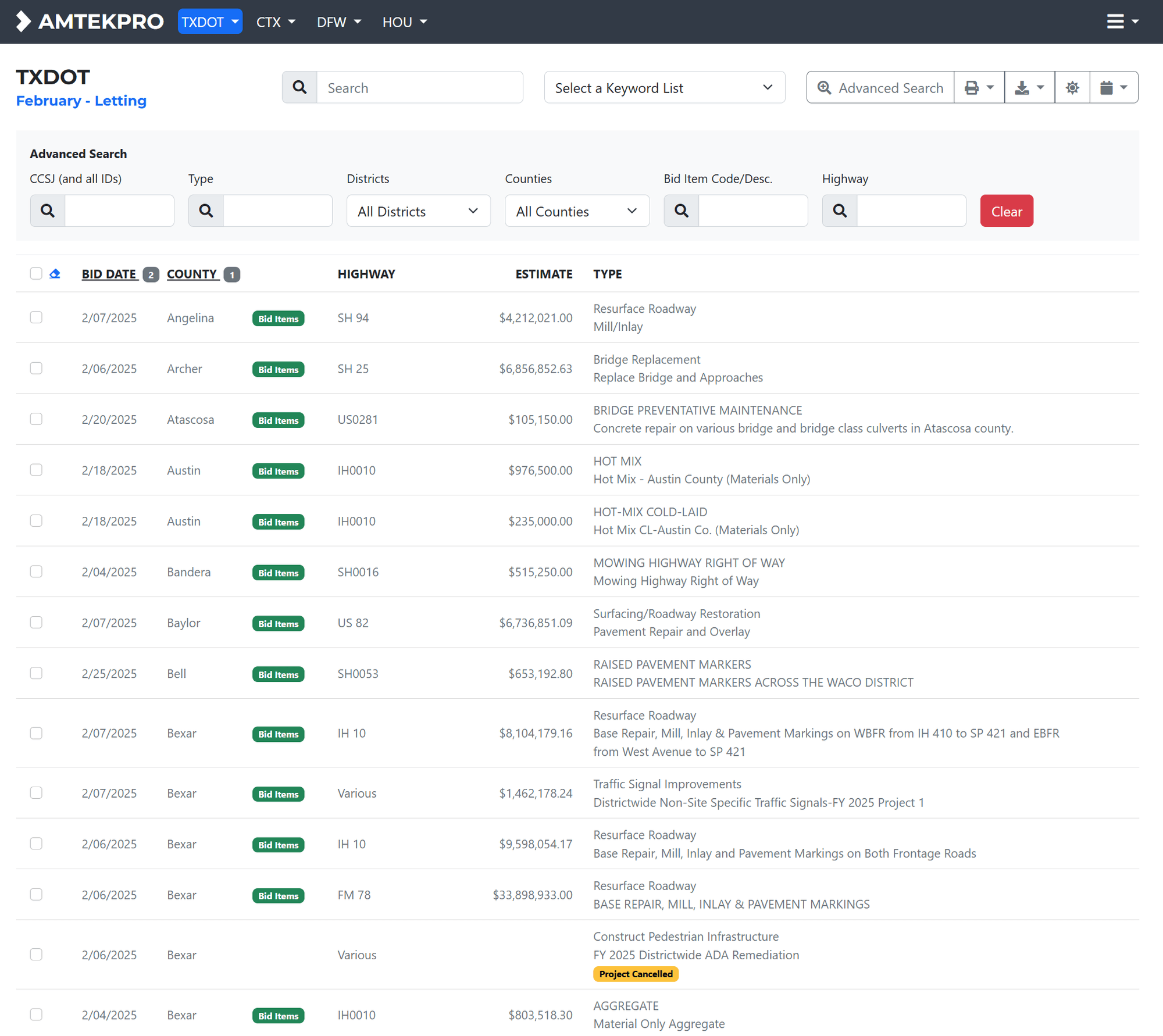
Task: Open settings gear icon
Action: (1072, 88)
